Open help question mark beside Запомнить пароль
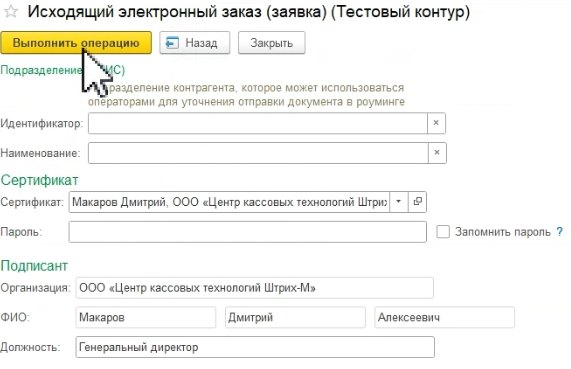Image resolution: width=571 pixels, height=369 pixels. point(559,232)
